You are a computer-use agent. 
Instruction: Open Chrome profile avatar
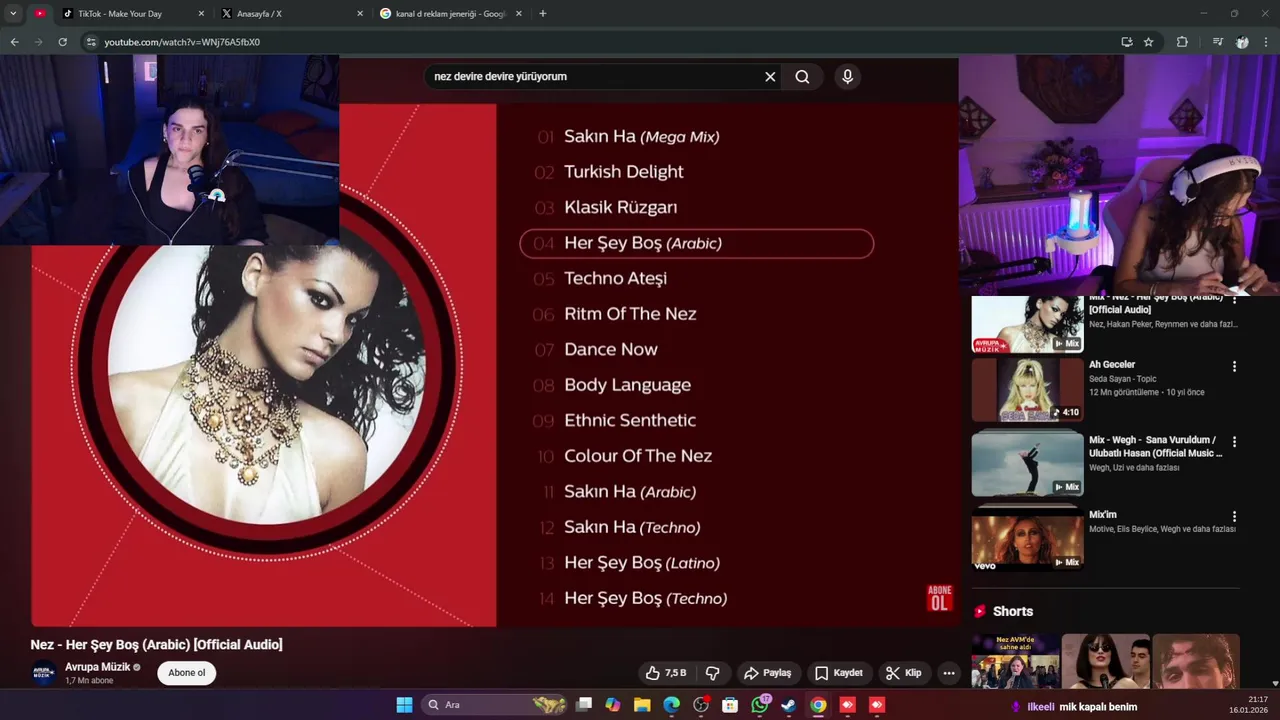point(1242,42)
